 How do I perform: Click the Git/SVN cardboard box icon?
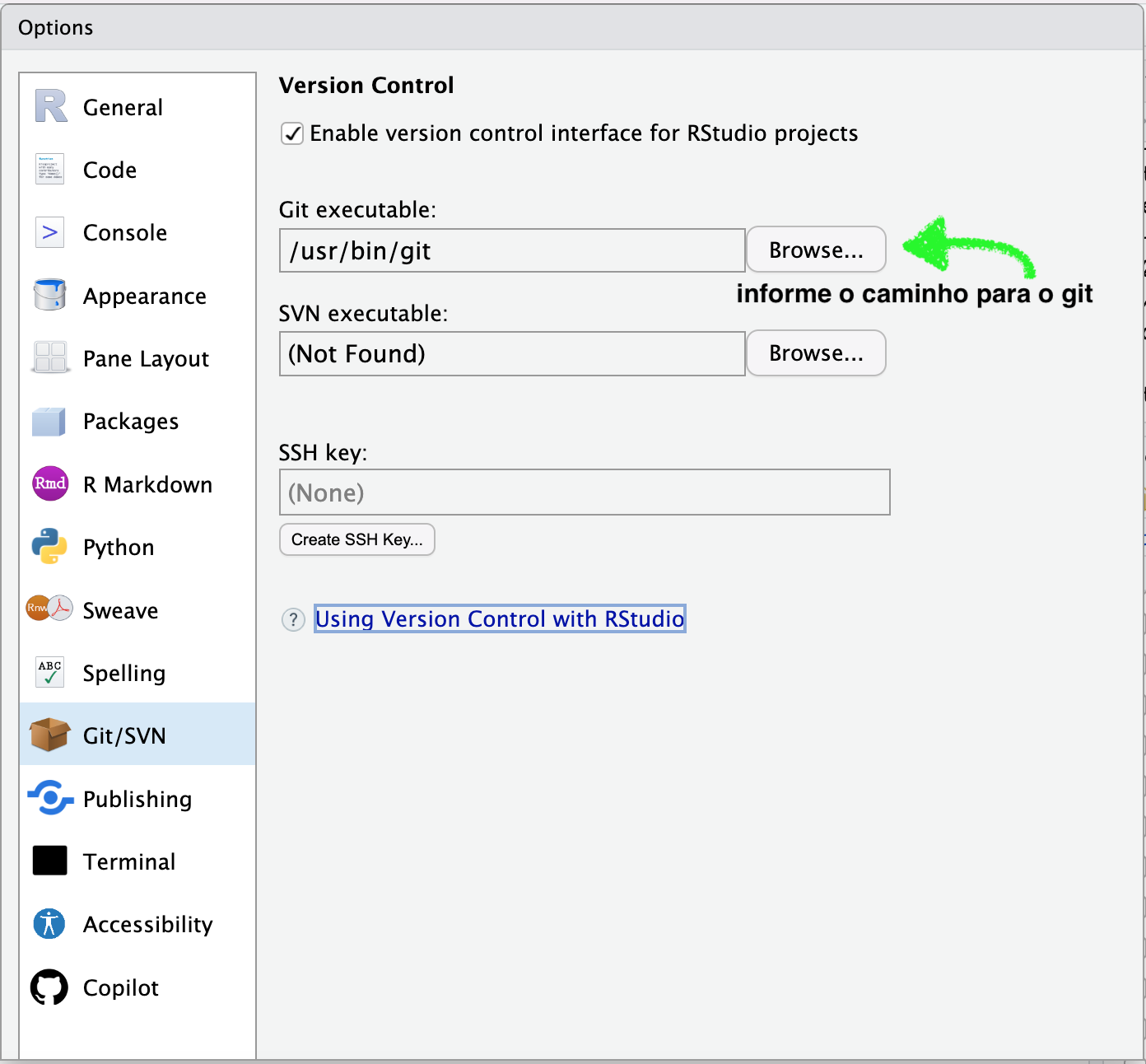[x=49, y=735]
